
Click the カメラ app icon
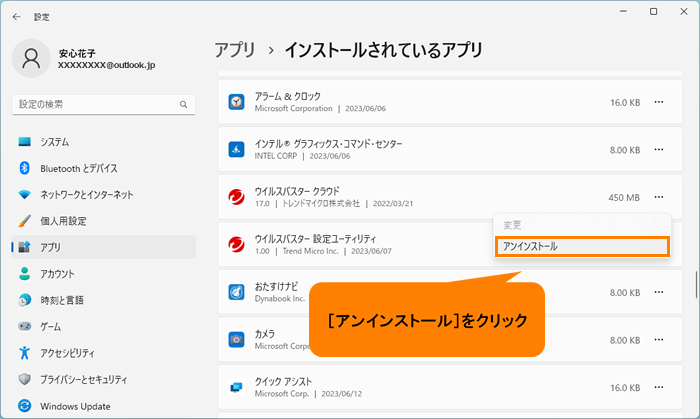pyautogui.click(x=236, y=340)
